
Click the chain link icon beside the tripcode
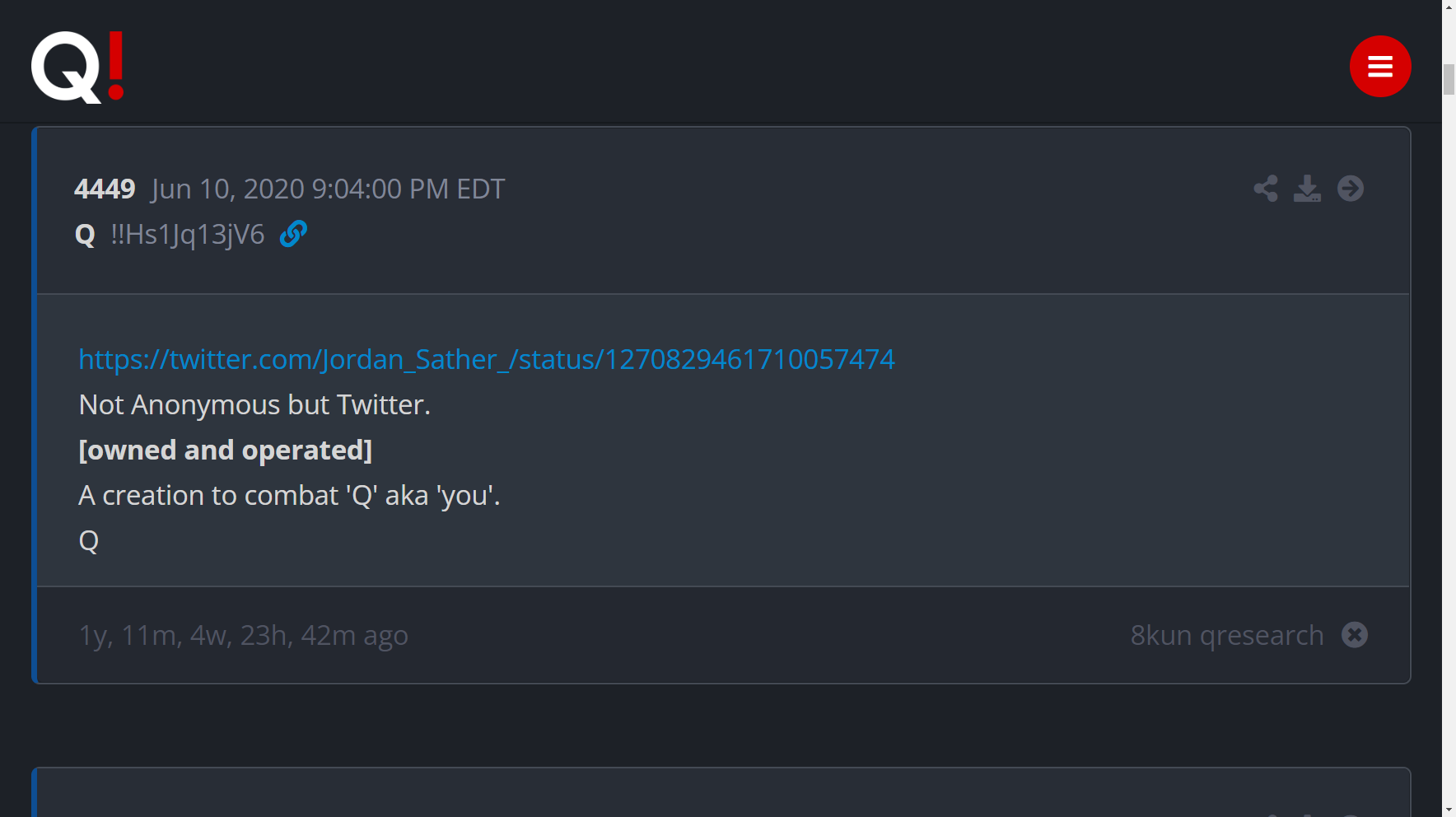coord(293,234)
